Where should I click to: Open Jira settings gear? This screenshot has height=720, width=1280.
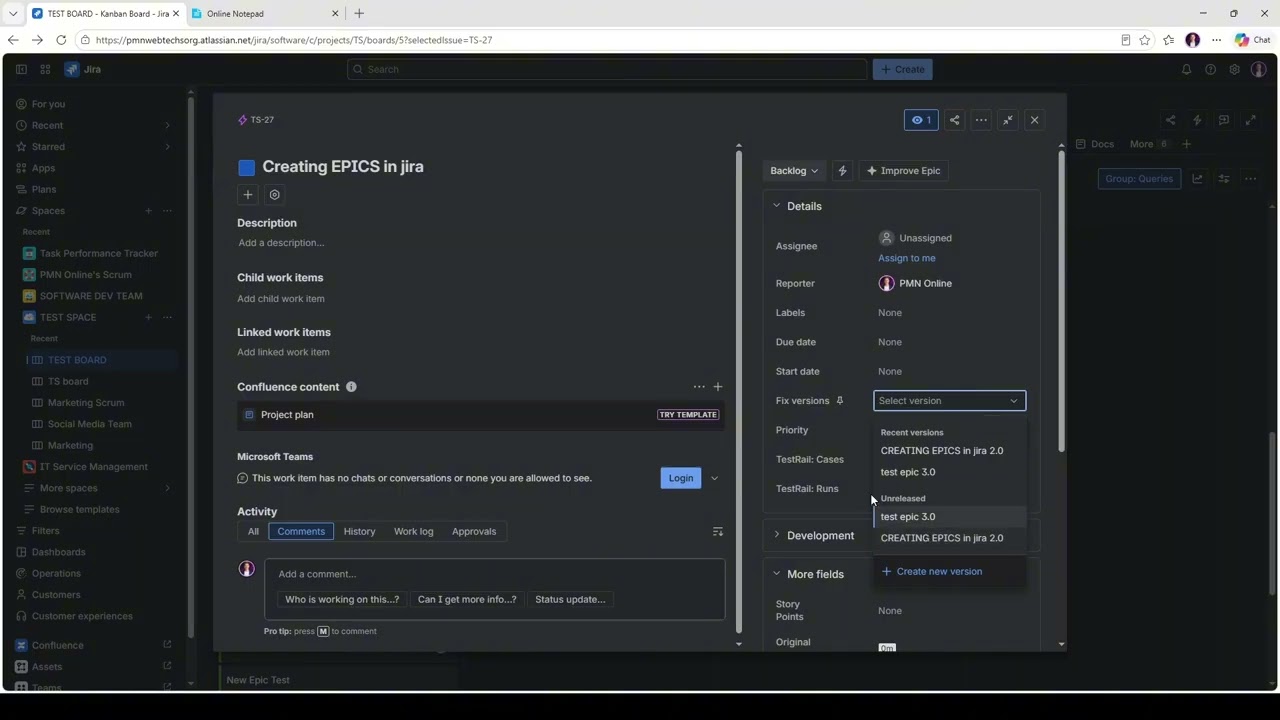tap(1234, 69)
